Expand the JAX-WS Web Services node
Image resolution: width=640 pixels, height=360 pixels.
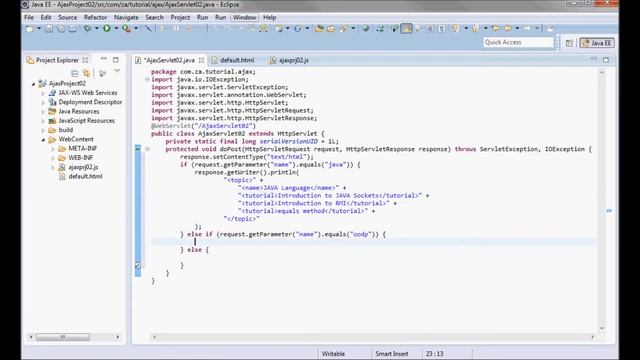tap(43, 93)
